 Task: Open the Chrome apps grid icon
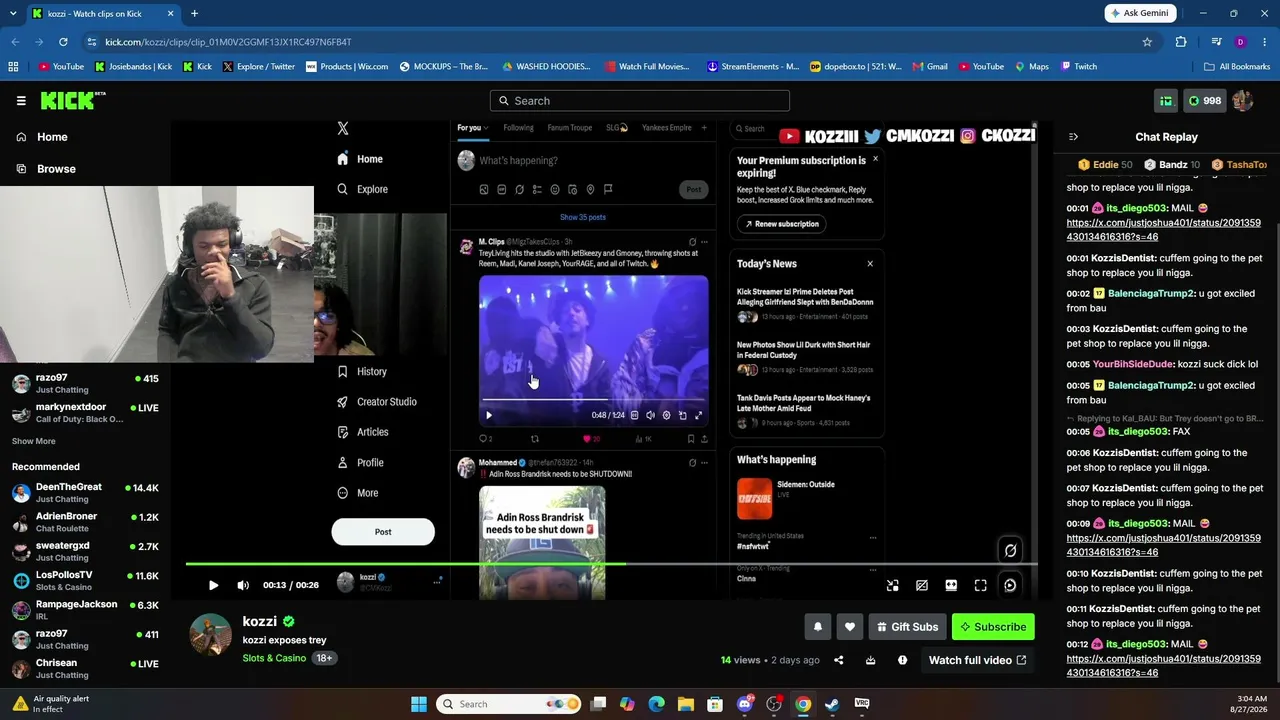[13, 67]
